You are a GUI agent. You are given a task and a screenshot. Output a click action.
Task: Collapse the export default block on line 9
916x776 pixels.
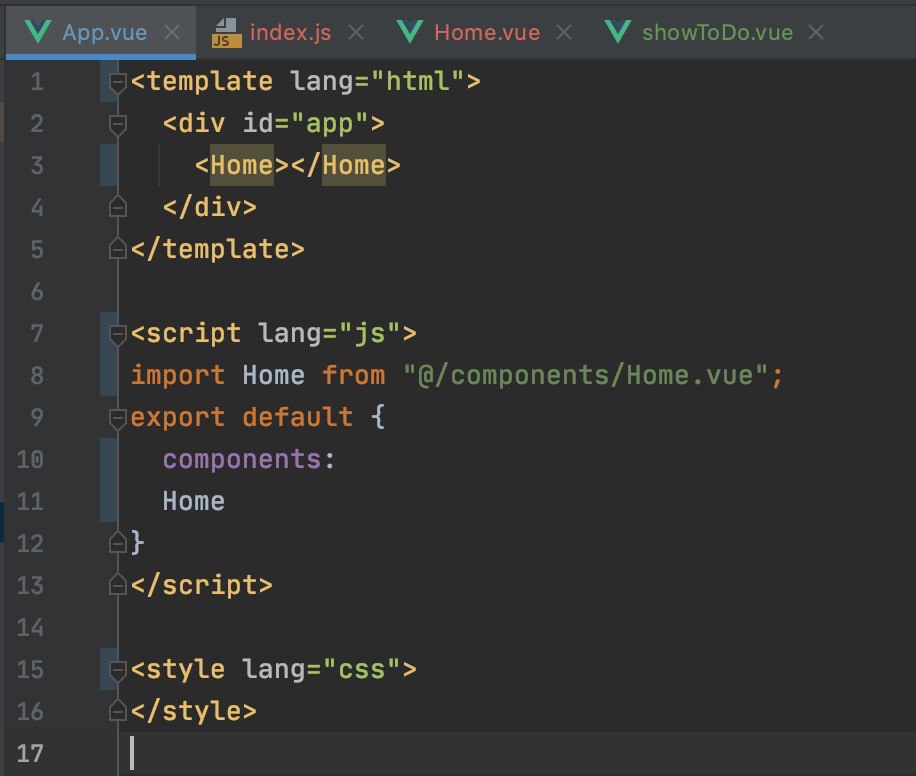(118, 418)
